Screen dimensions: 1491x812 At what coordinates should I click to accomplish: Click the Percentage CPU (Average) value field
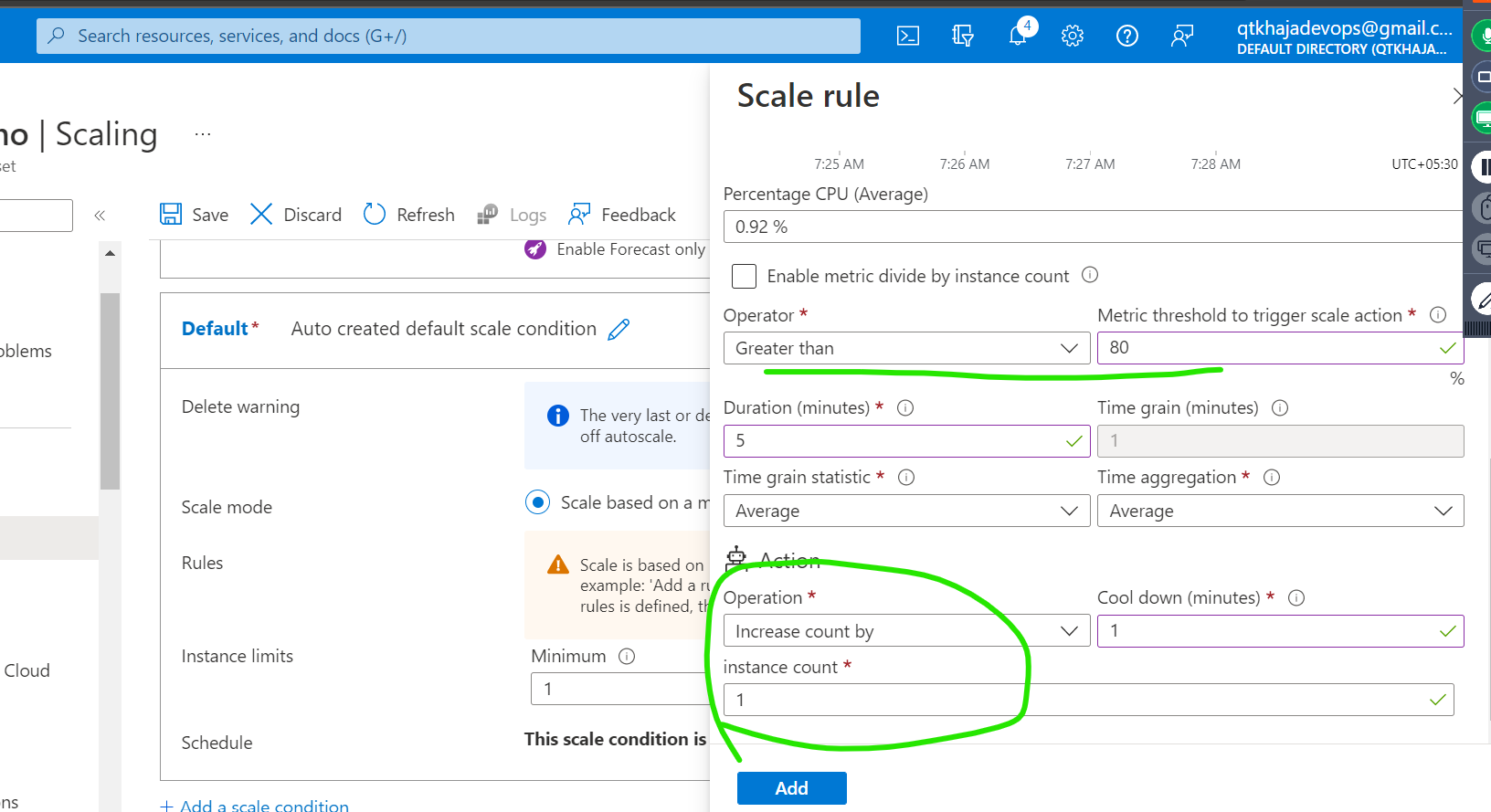[x=1093, y=227]
